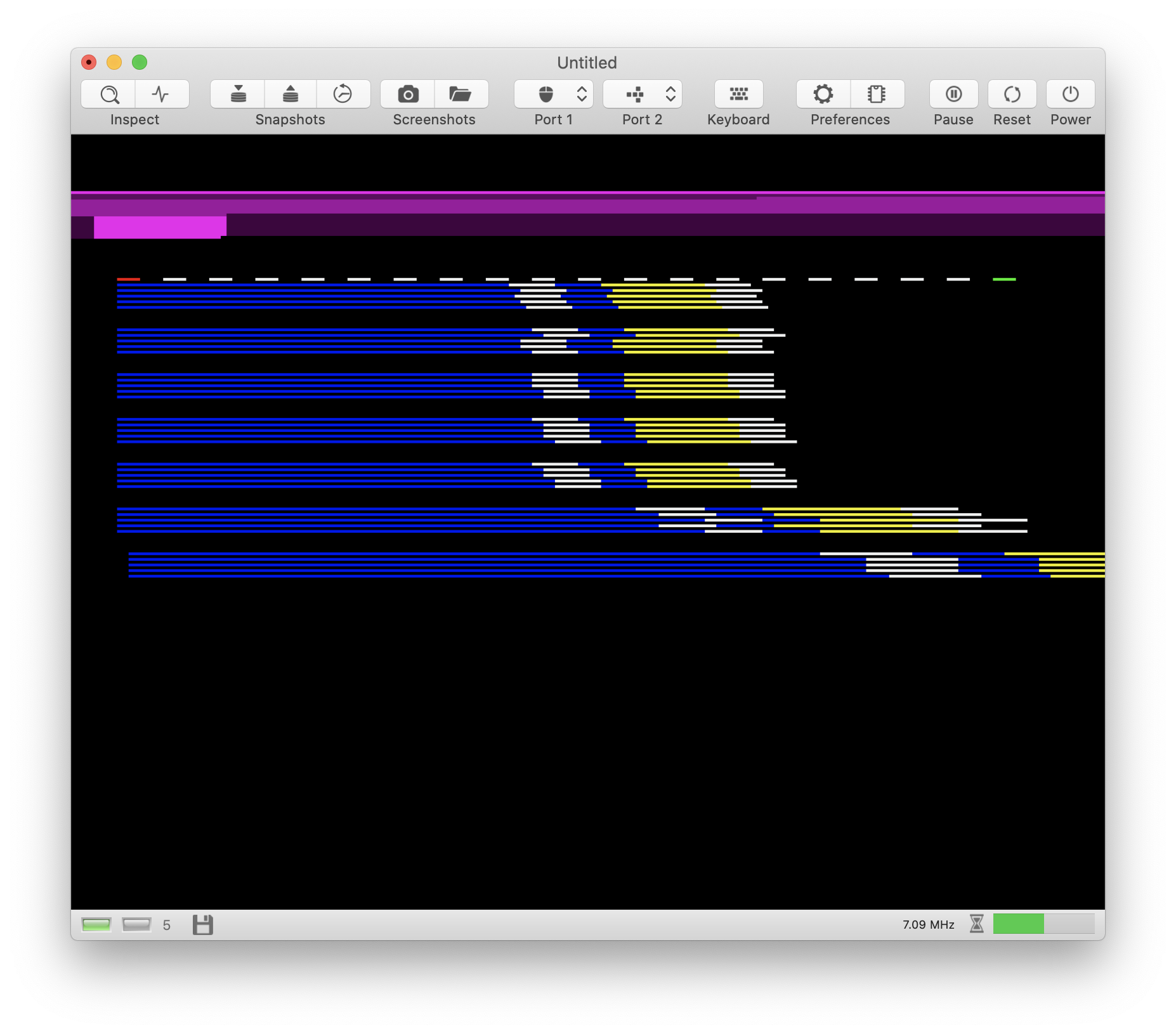
Task: Pause the emulator
Action: (x=953, y=94)
